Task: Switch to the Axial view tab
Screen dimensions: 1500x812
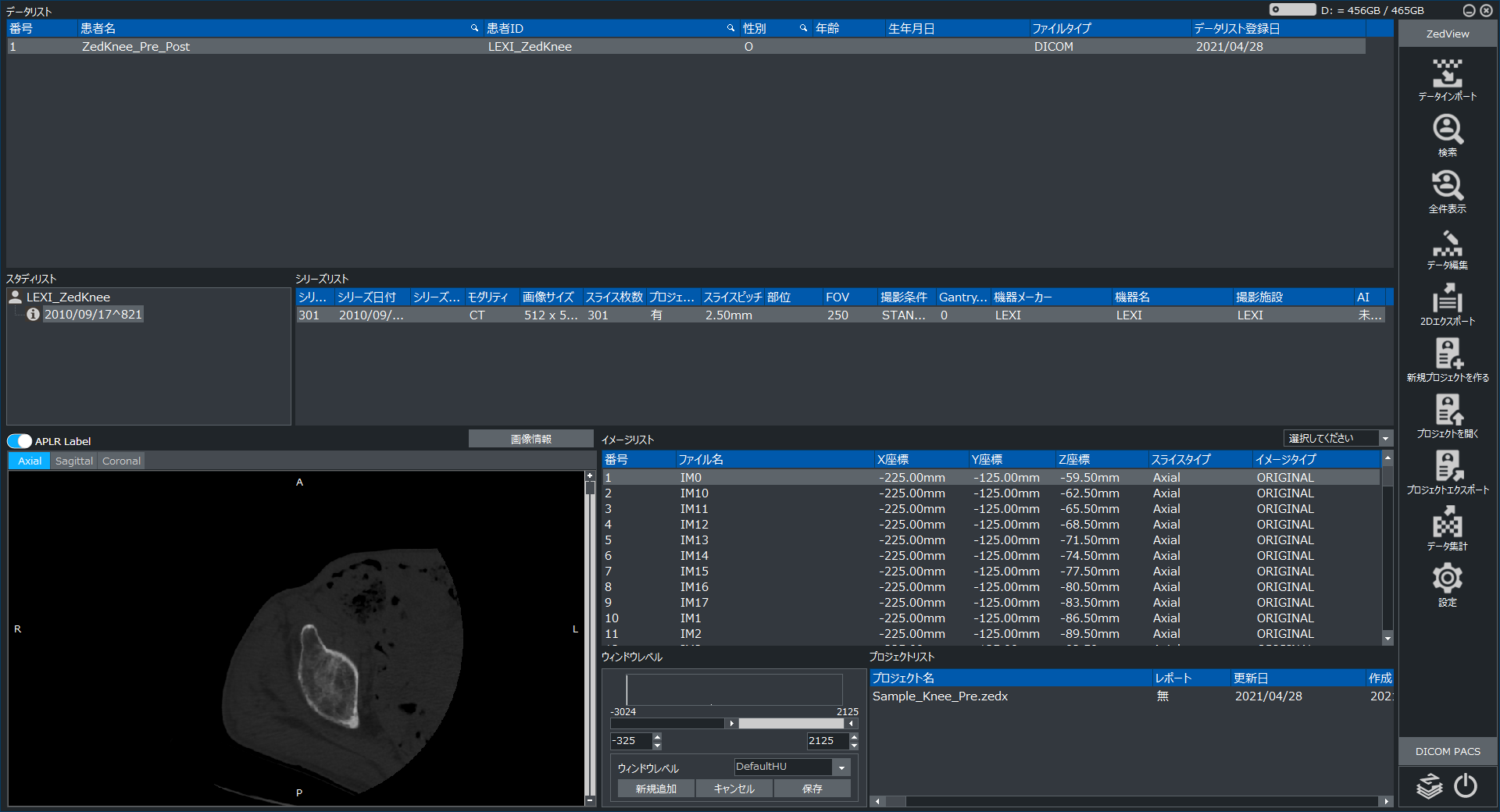Action: (x=30, y=461)
